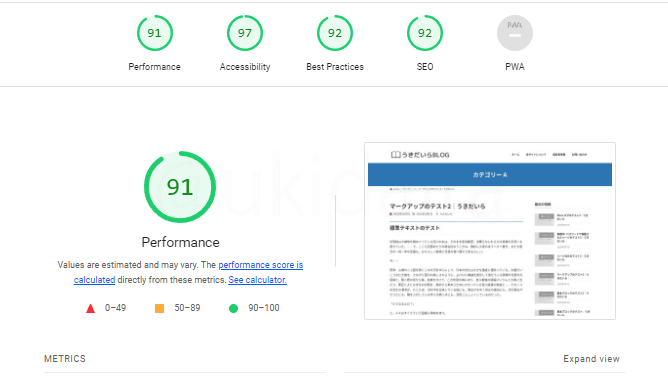Open the 'See calculator.' link
This screenshot has width=668, height=376.
(x=257, y=280)
